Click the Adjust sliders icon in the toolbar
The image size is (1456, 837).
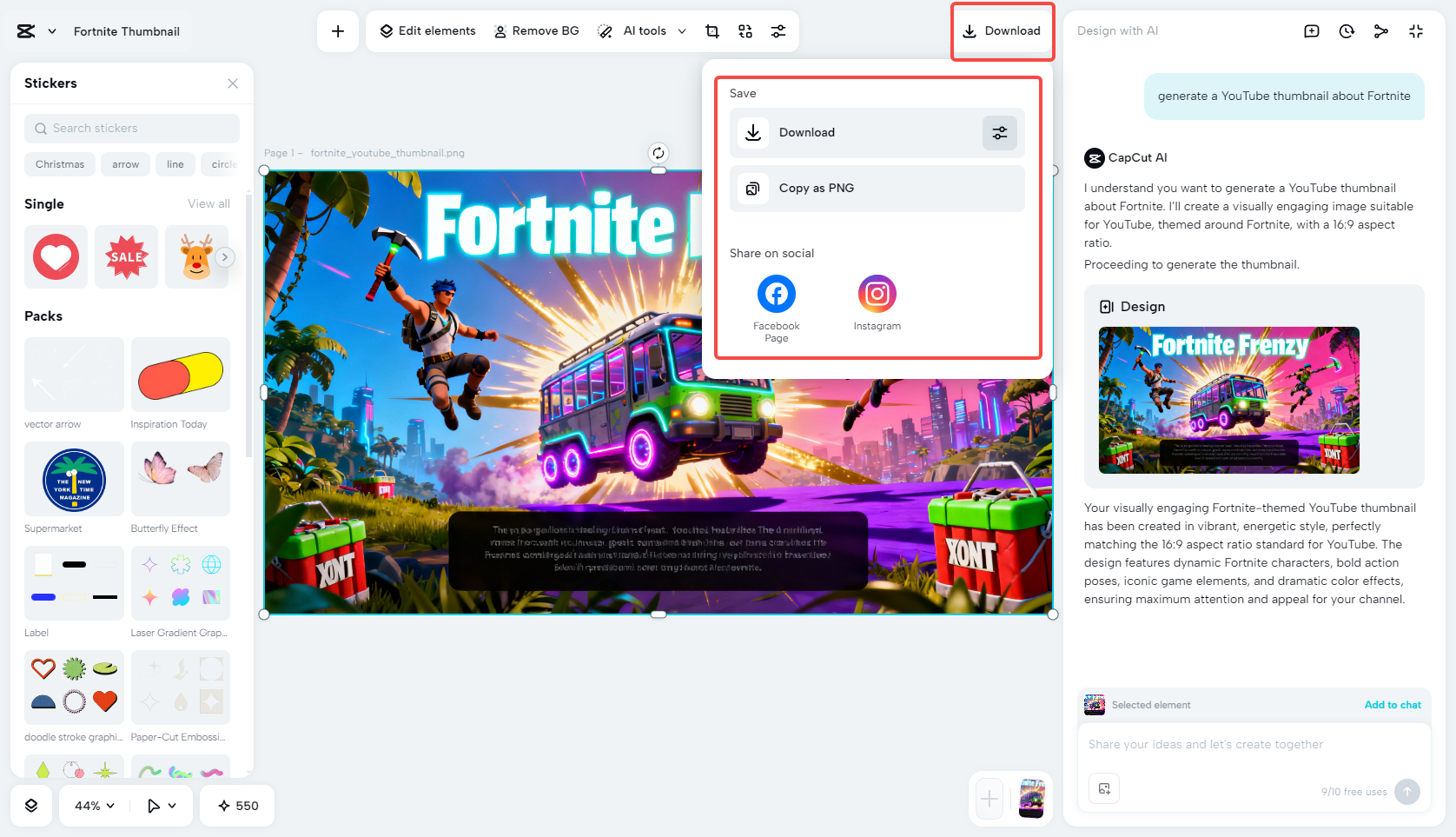(778, 30)
